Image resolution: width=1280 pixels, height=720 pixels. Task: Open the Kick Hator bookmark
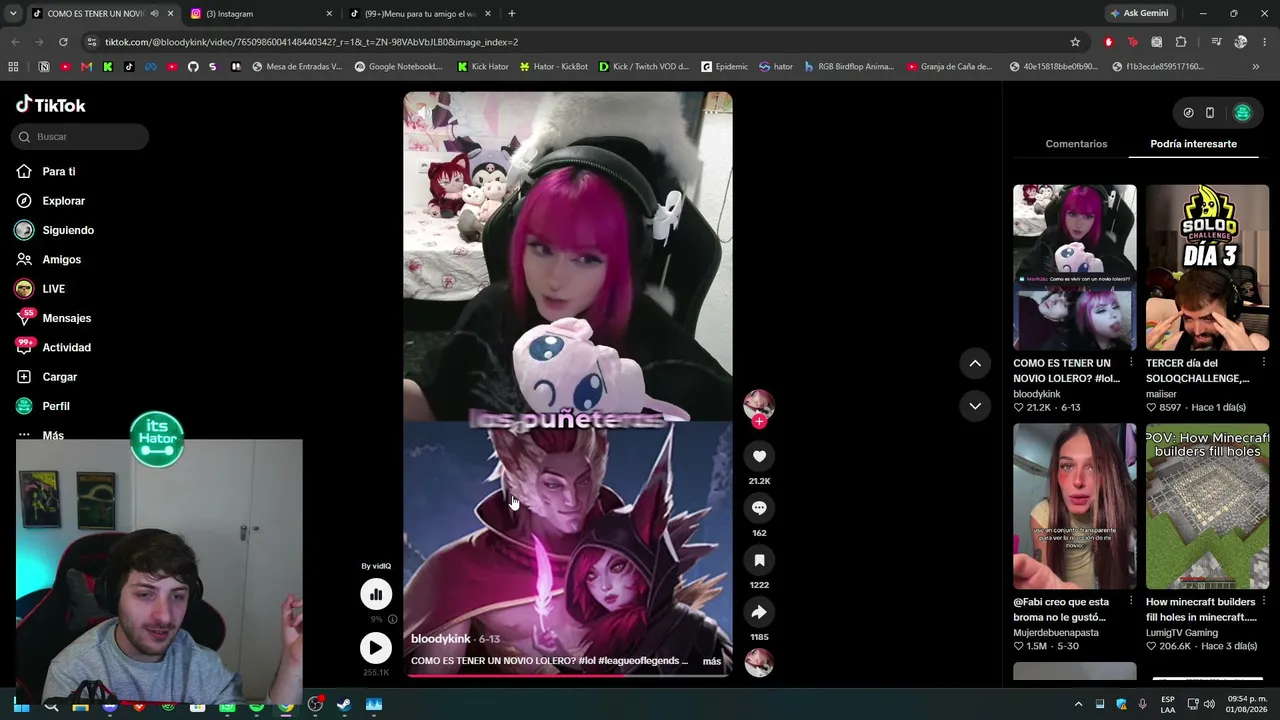483,67
